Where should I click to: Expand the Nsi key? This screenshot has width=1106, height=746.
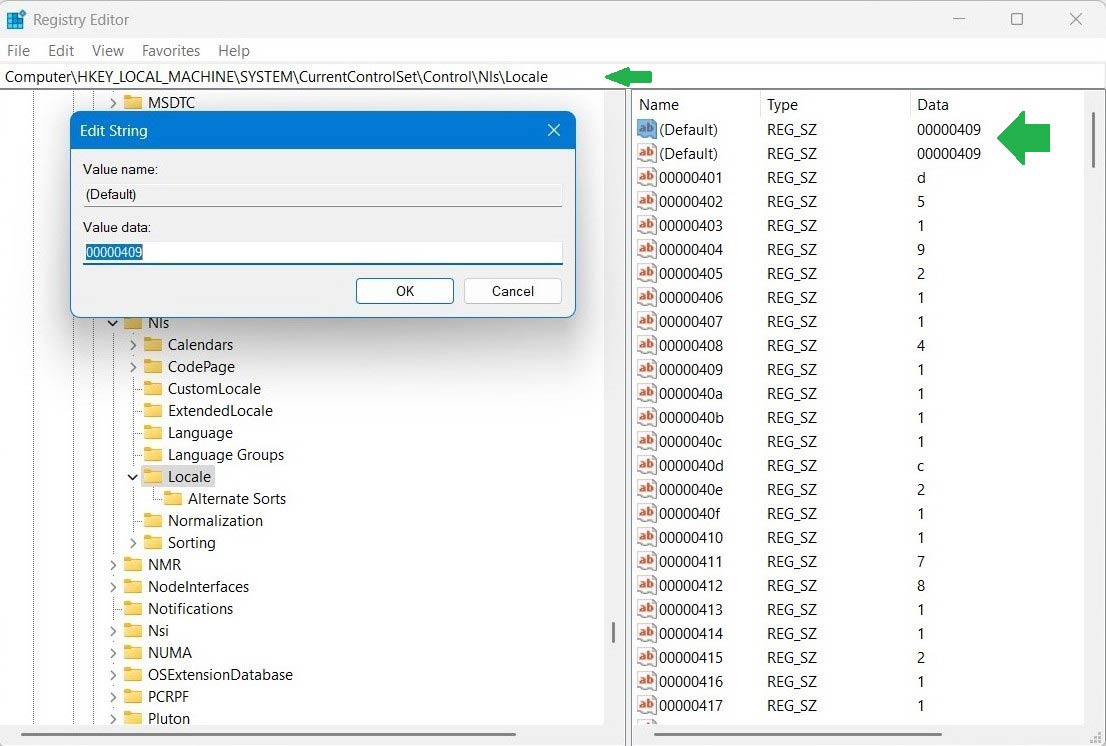[113, 630]
